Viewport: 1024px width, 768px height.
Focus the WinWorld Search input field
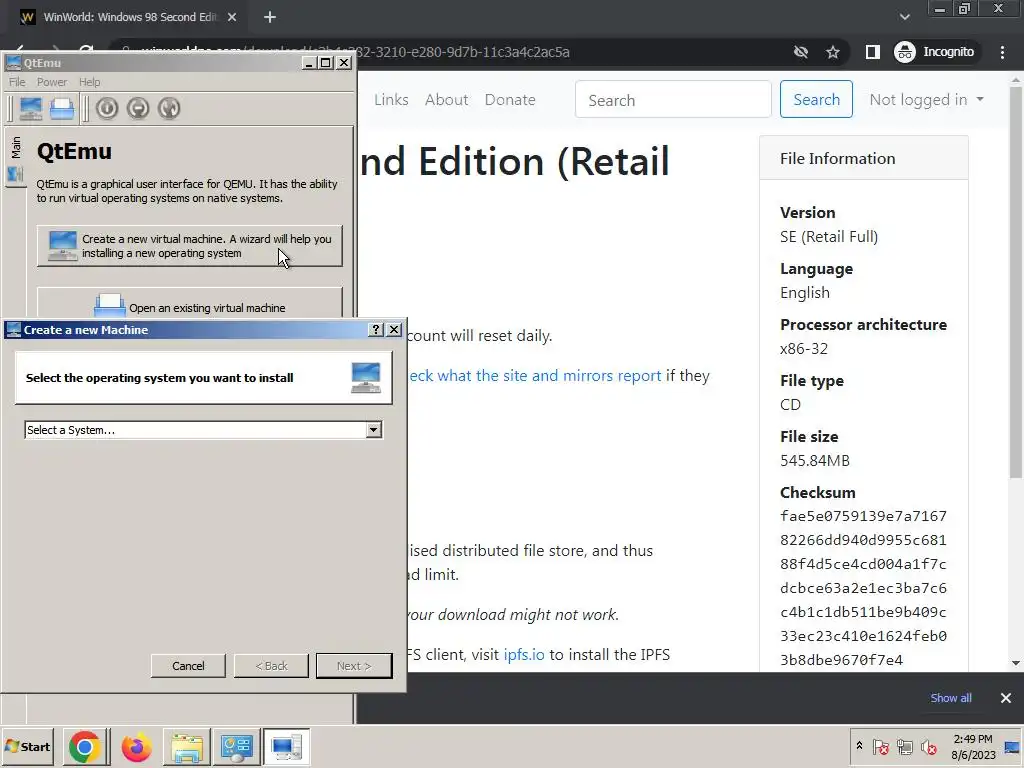673,99
